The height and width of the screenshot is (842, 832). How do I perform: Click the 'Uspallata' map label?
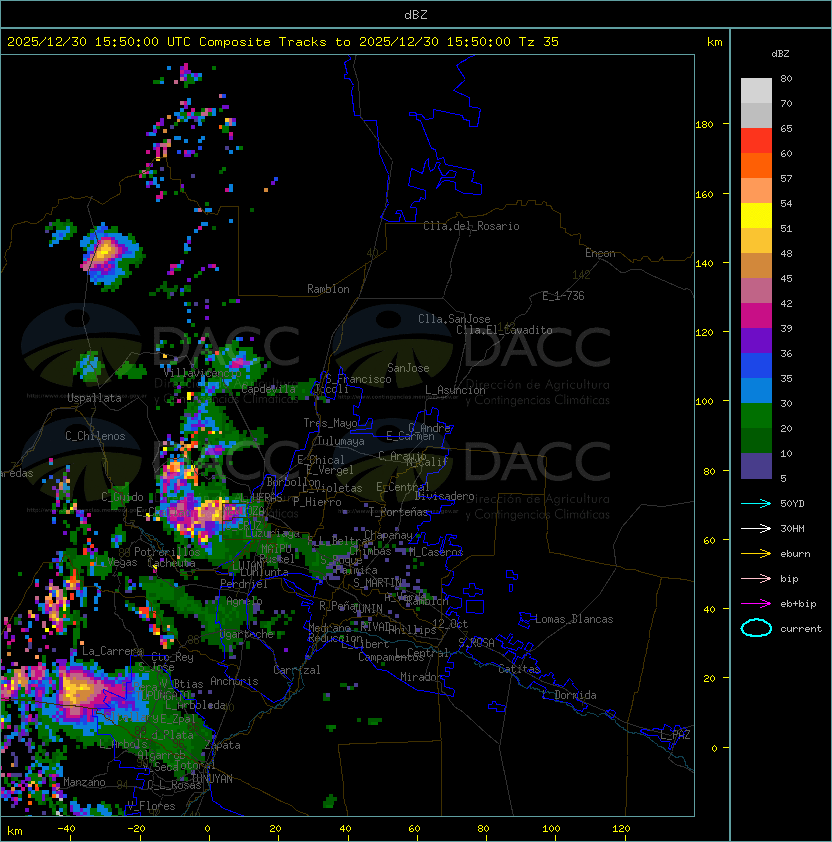(94, 398)
